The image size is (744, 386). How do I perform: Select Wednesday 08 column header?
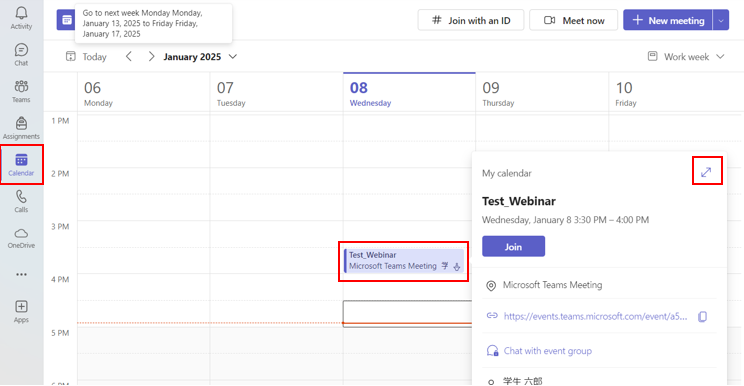(409, 92)
